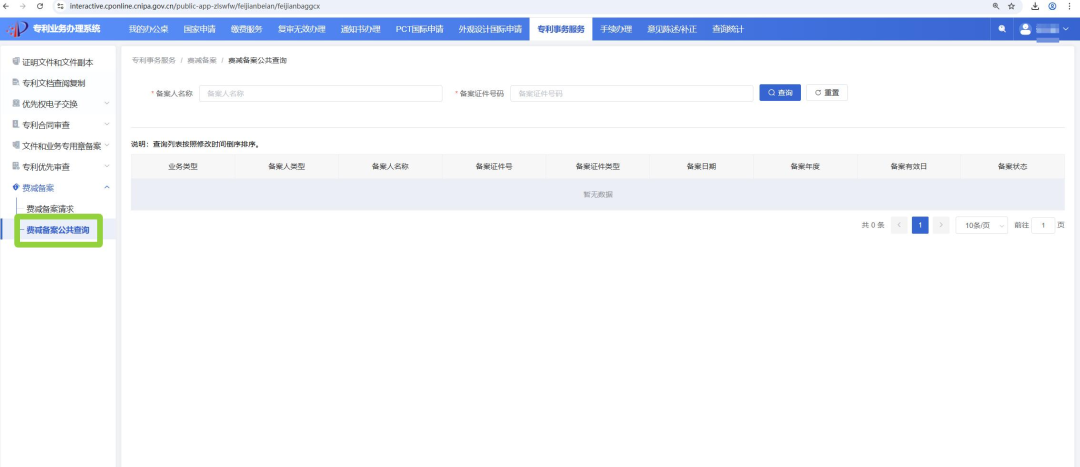The width and height of the screenshot is (1080, 467).
Task: Open browser downloads icon
Action: click(1035, 6)
